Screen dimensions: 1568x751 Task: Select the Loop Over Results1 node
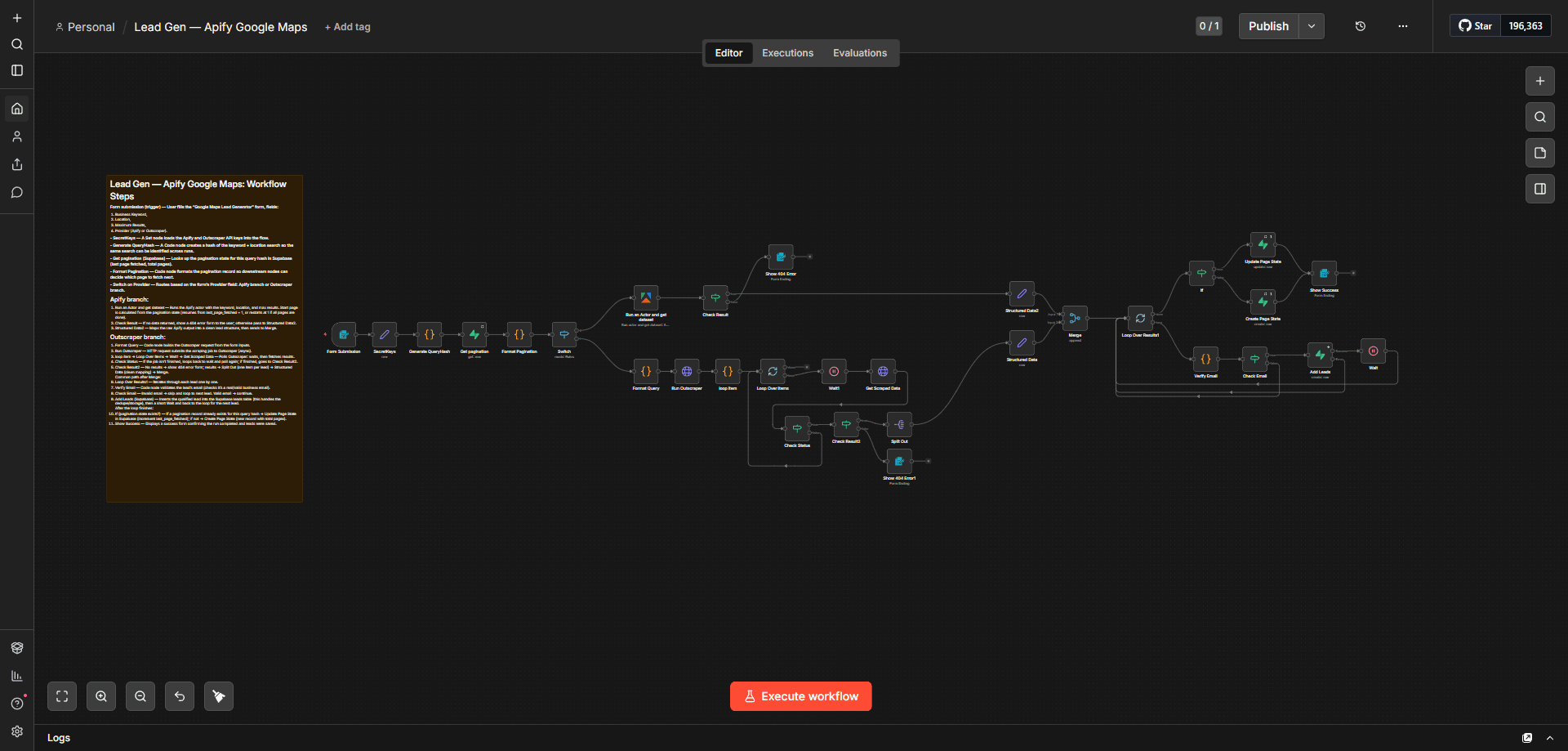(1140, 318)
